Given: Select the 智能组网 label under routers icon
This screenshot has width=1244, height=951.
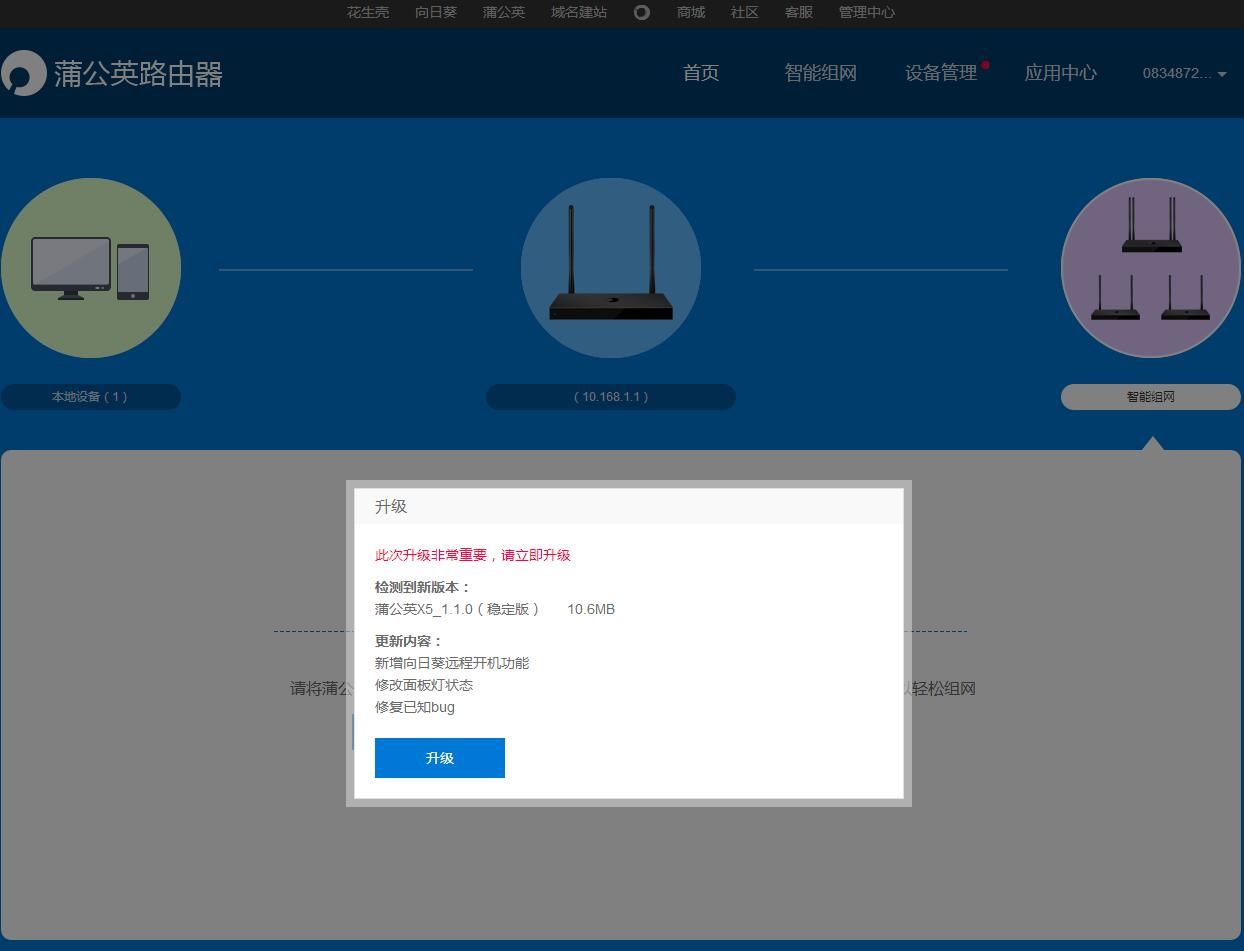Looking at the screenshot, I should (1151, 397).
